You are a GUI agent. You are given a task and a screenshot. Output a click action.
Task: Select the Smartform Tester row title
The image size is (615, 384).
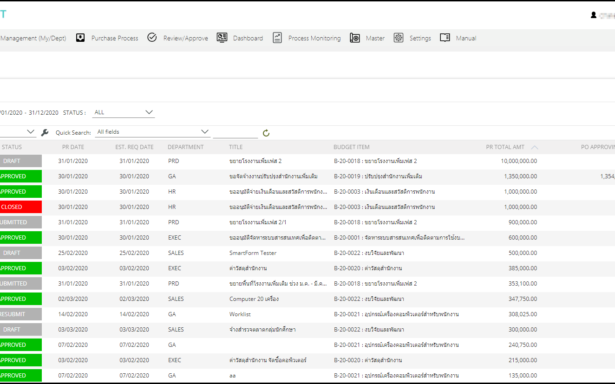253,253
